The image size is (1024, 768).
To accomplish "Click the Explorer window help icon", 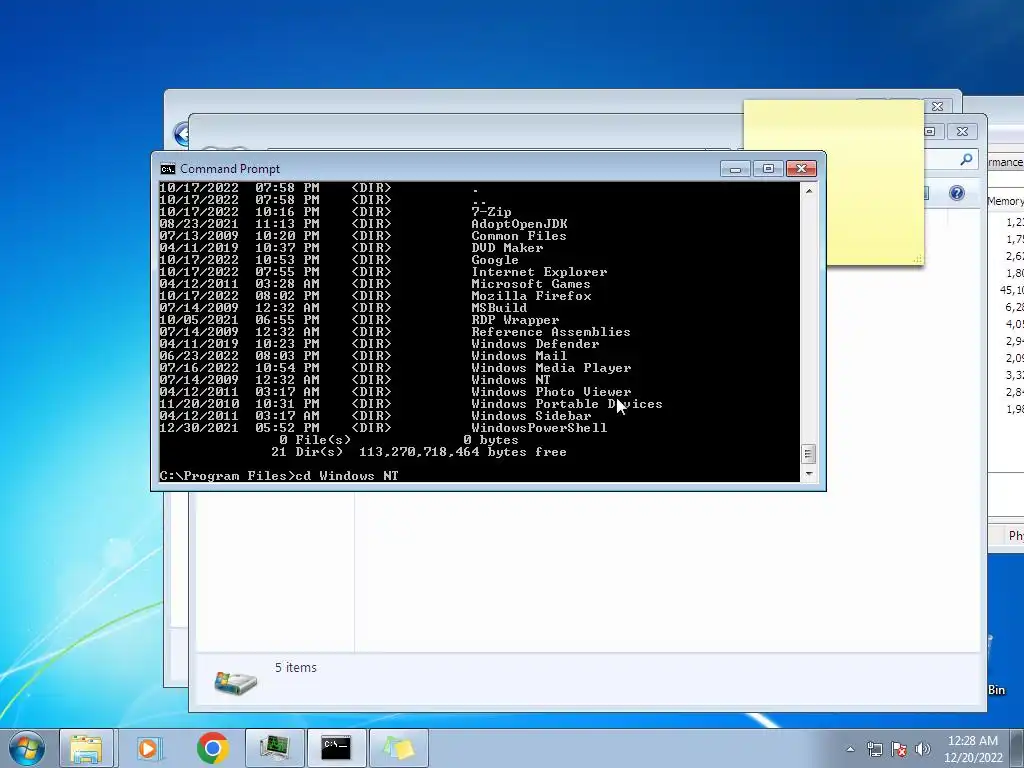I will click(957, 193).
